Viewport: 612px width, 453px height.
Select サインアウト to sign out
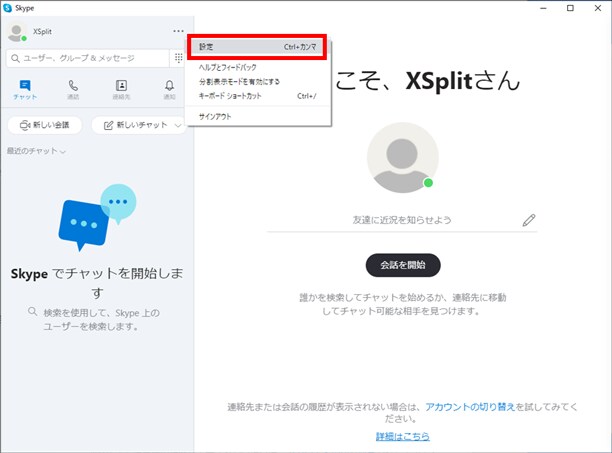click(216, 116)
